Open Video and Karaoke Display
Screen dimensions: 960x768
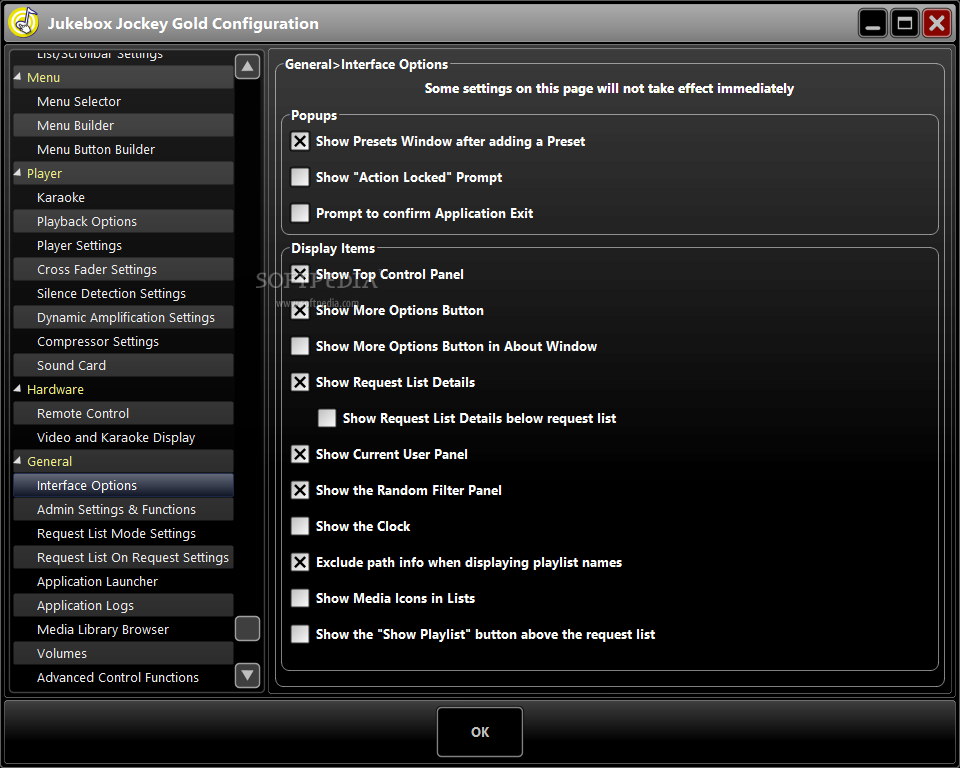pos(123,437)
